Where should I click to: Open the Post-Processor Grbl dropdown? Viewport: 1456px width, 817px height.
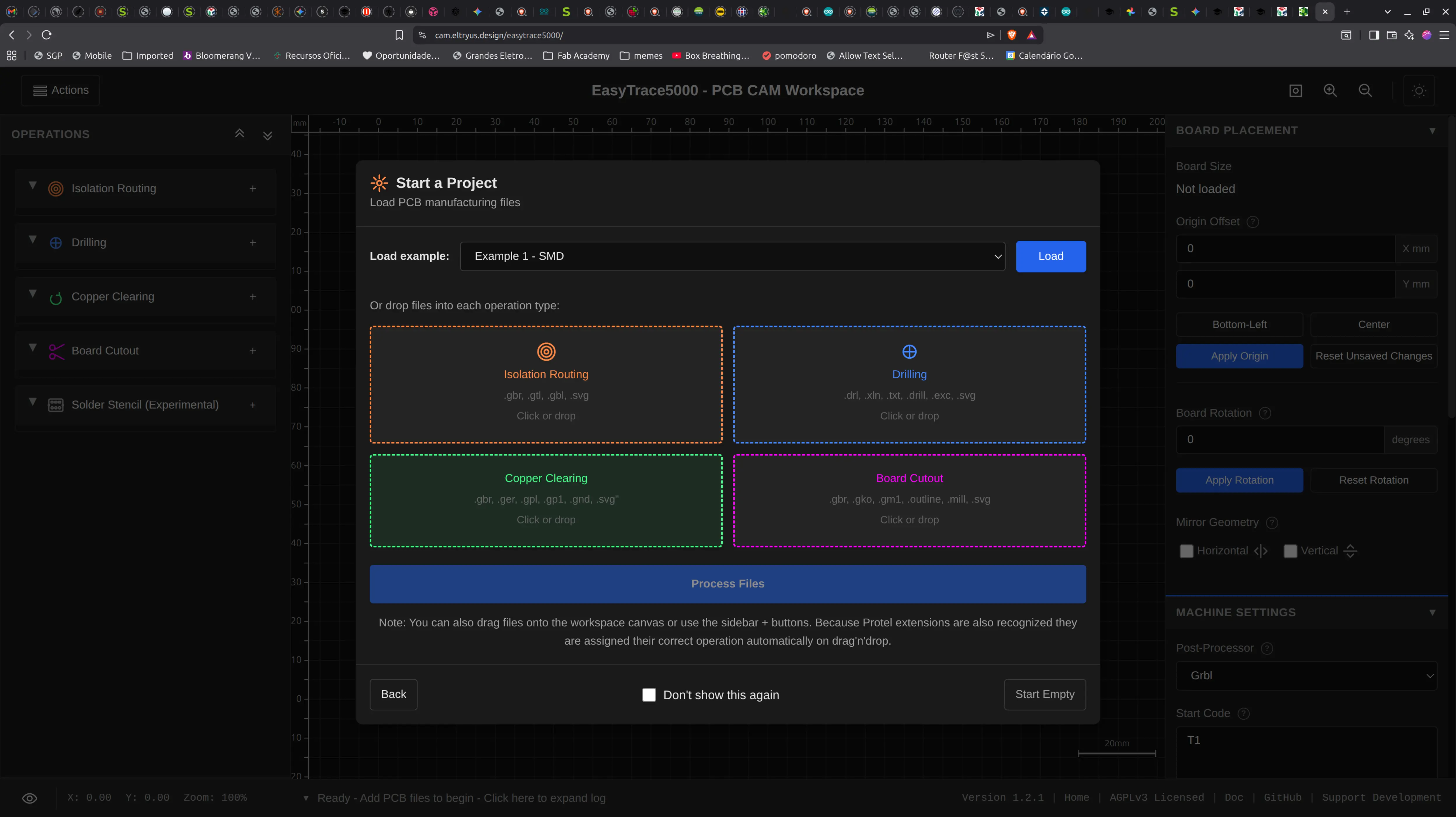(x=1306, y=676)
